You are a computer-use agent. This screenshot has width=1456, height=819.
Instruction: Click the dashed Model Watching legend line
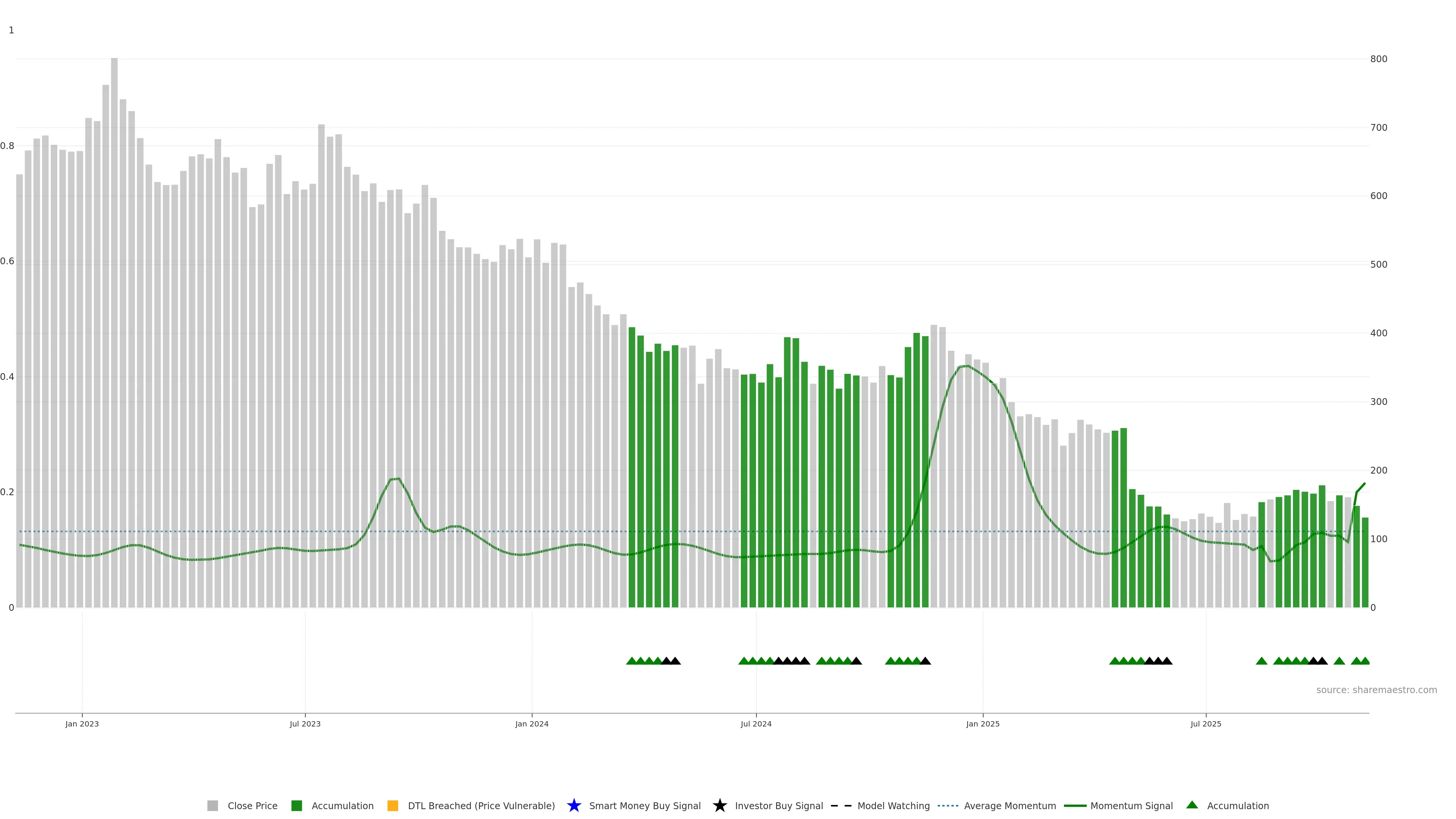click(x=841, y=806)
